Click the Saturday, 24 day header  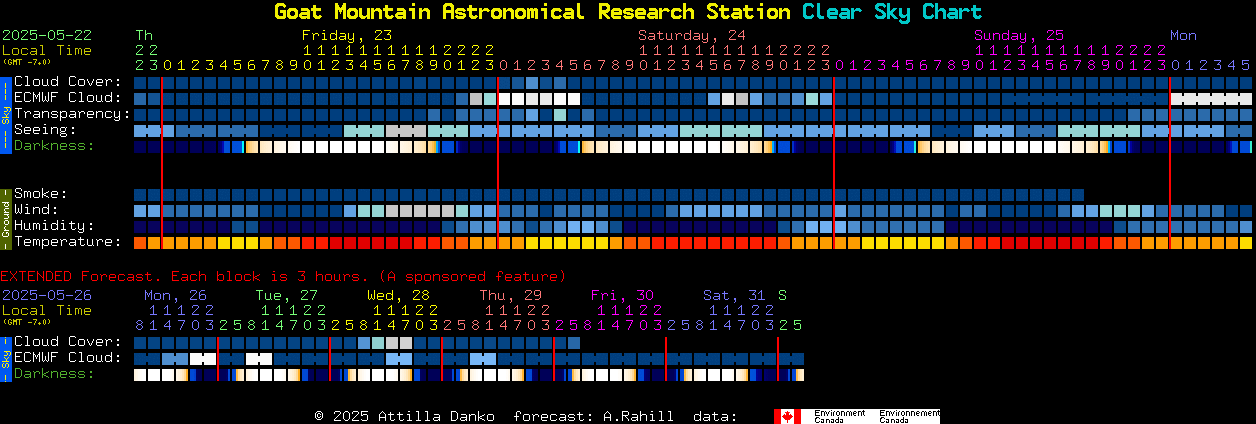point(692,35)
